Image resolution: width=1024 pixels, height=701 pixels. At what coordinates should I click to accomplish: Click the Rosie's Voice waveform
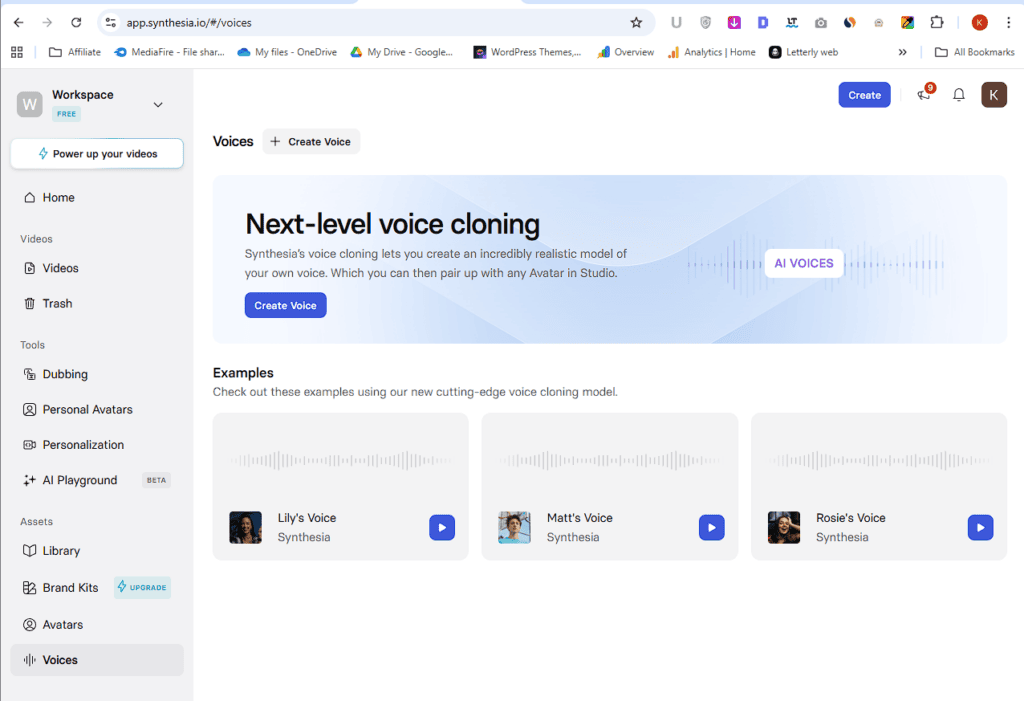(x=879, y=461)
